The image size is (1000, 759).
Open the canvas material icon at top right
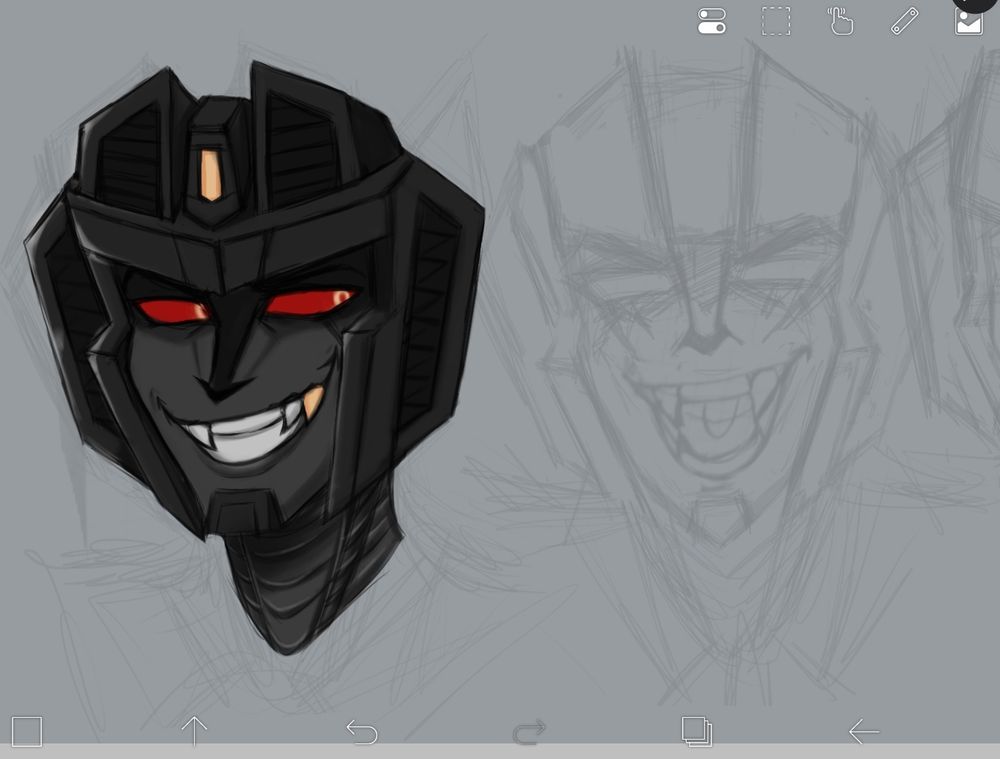click(x=969, y=21)
